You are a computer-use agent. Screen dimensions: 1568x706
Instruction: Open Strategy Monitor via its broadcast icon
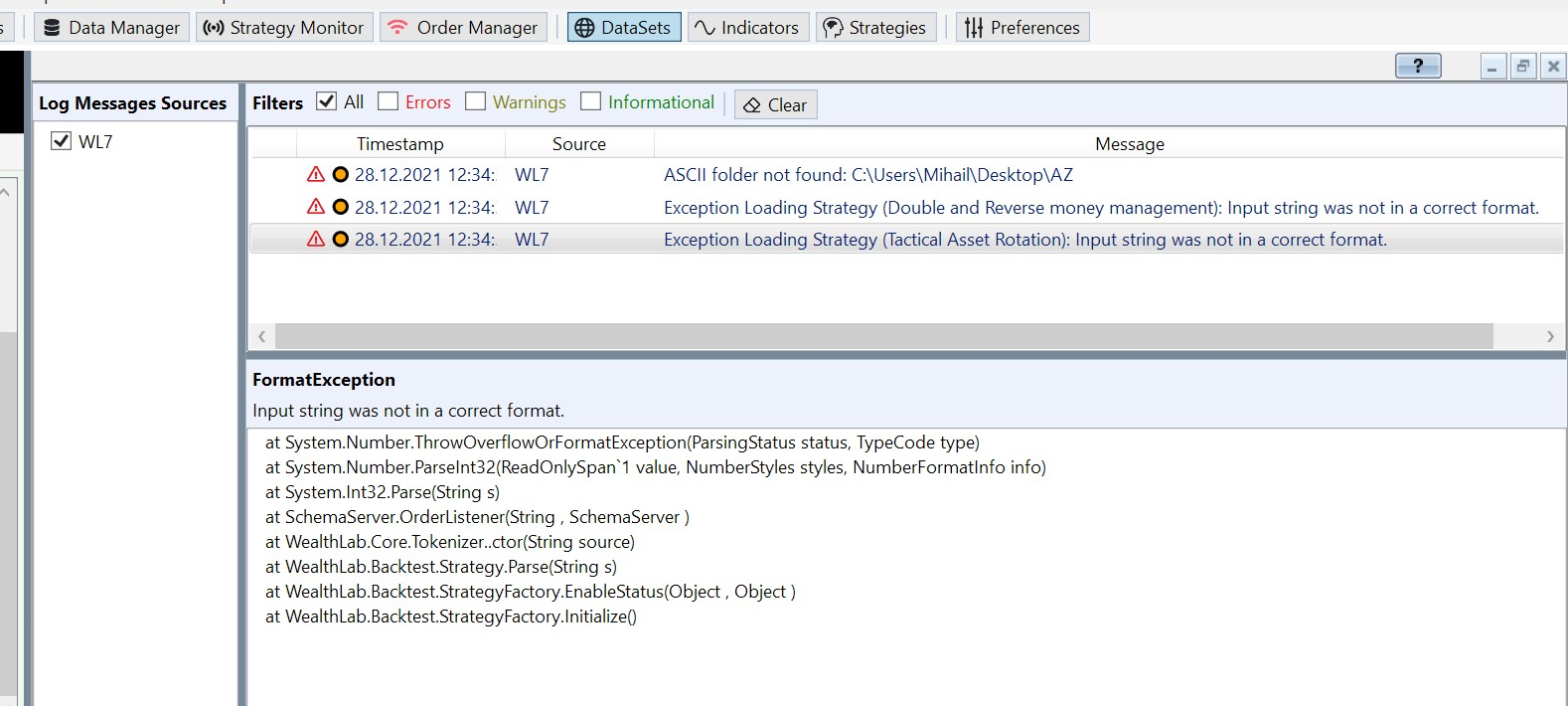[x=213, y=28]
